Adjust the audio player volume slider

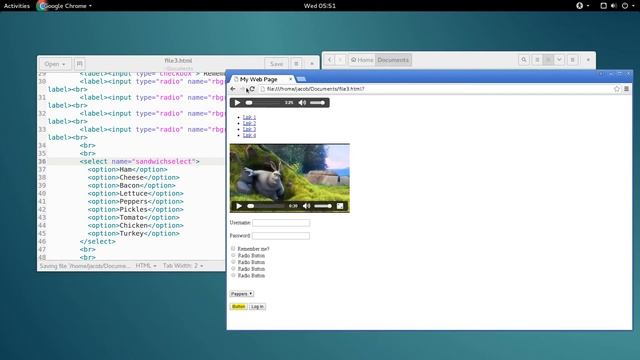pos(317,103)
